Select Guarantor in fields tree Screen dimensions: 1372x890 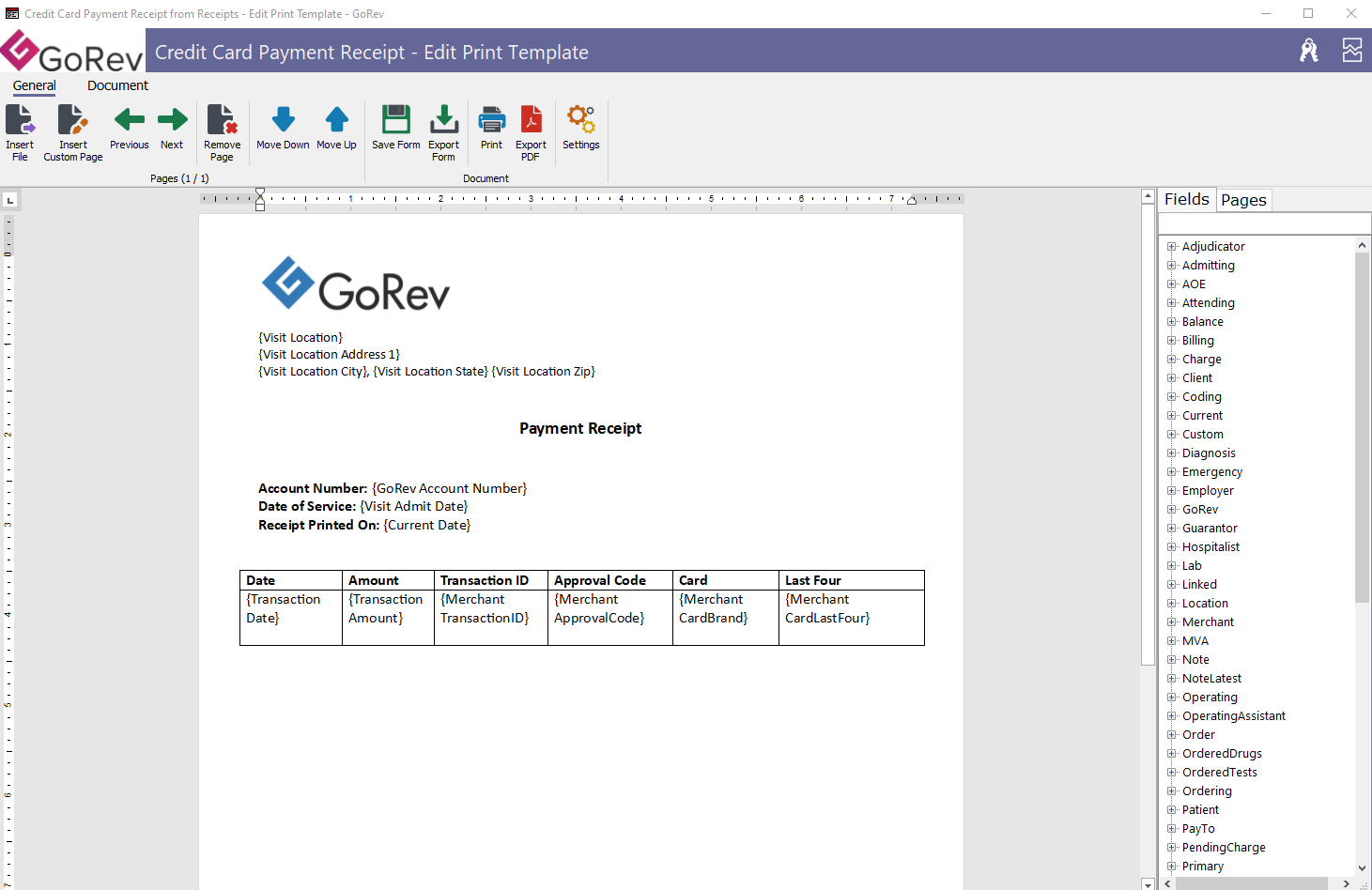click(x=1210, y=529)
